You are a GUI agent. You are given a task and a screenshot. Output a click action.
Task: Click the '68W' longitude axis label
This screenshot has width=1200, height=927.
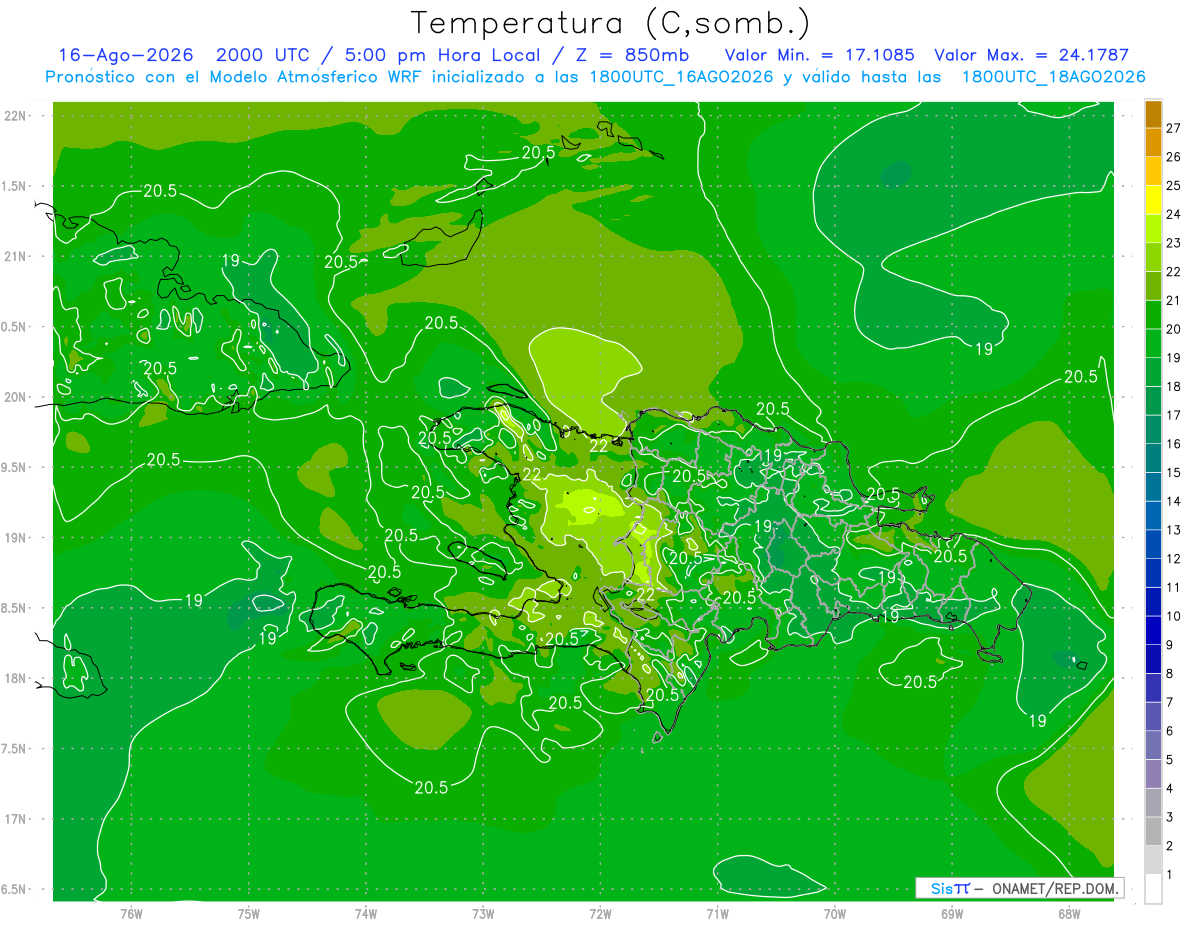1069,914
